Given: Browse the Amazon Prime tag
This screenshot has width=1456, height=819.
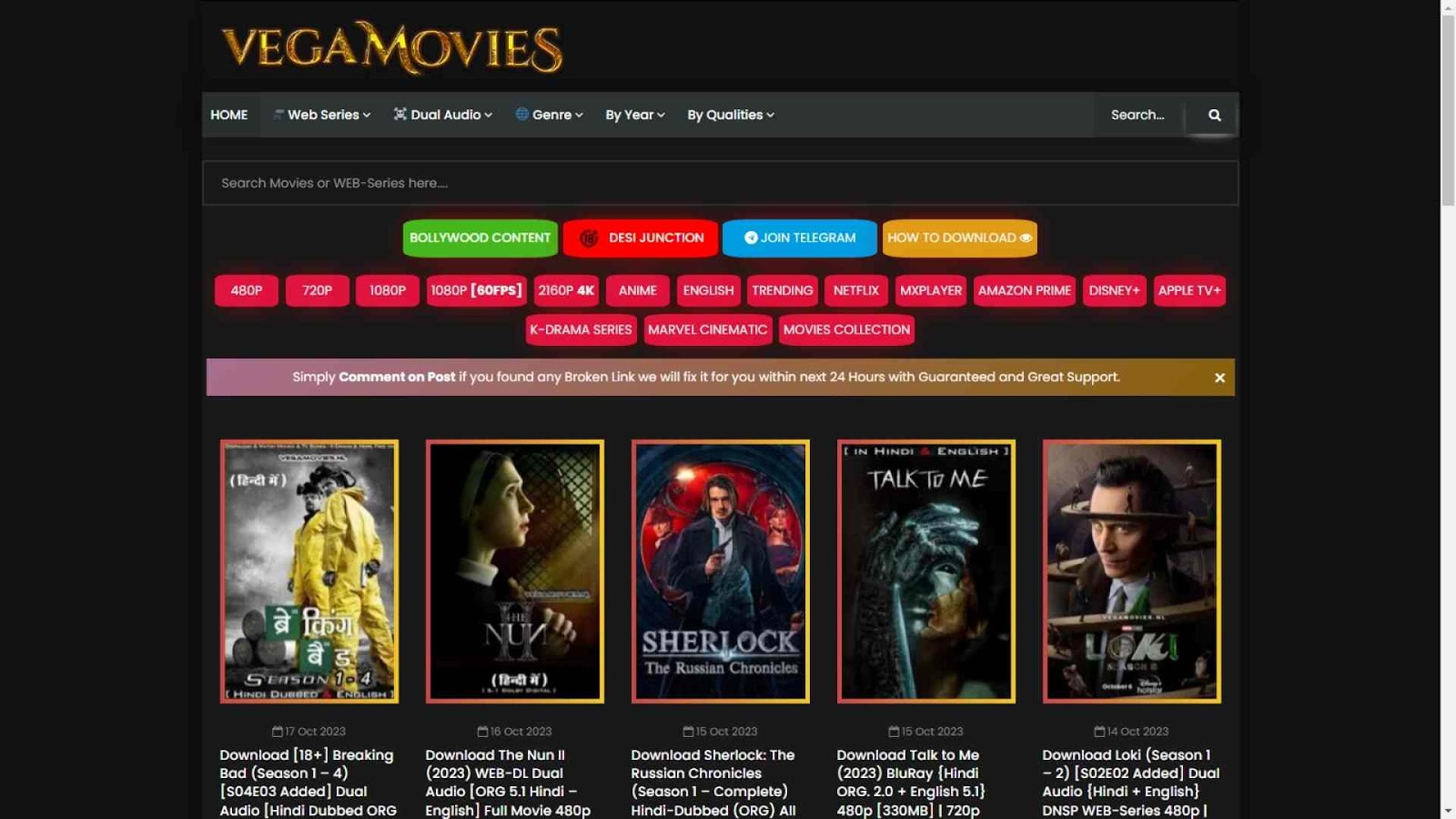Looking at the screenshot, I should click(1025, 290).
